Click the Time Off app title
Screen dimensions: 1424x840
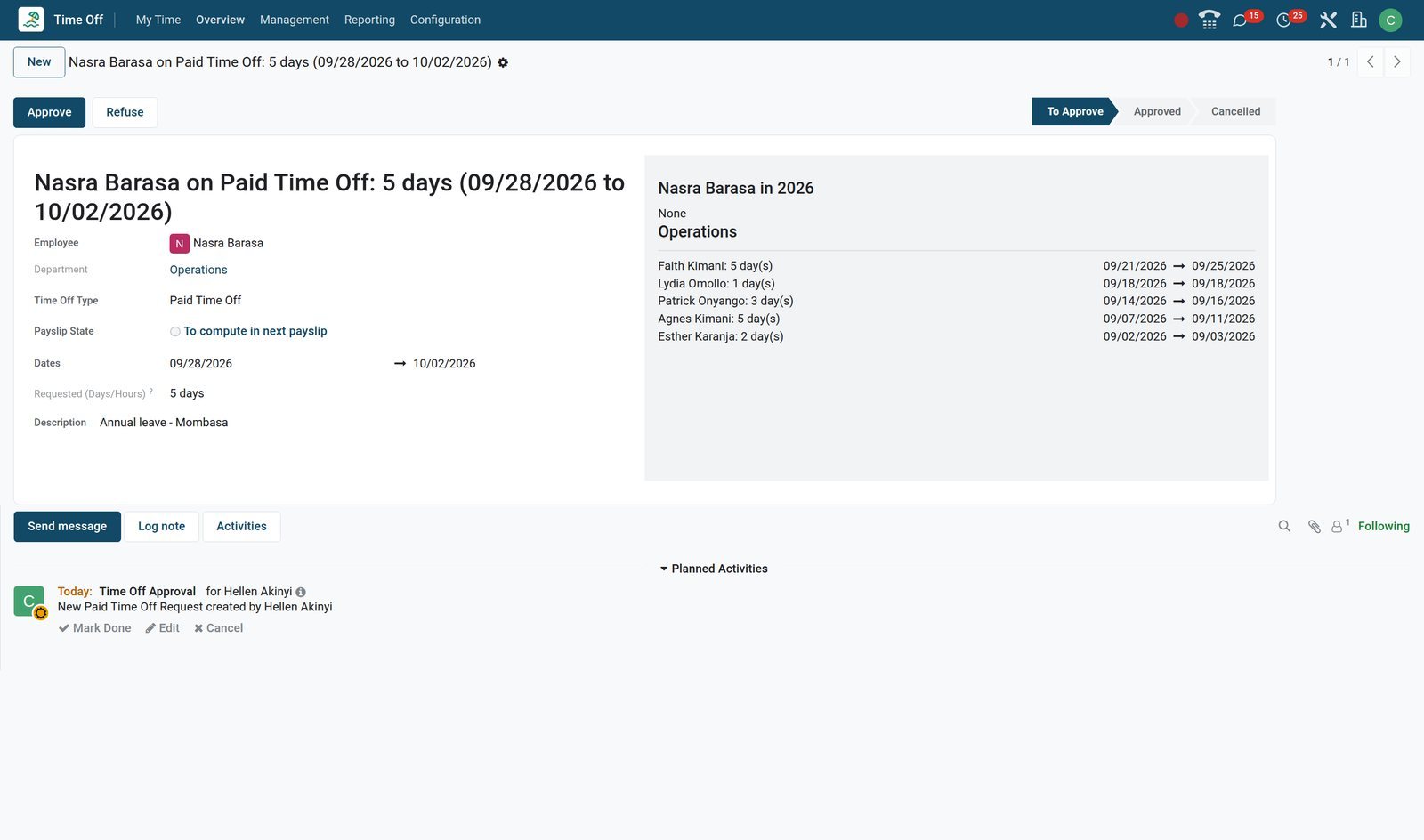coord(78,20)
